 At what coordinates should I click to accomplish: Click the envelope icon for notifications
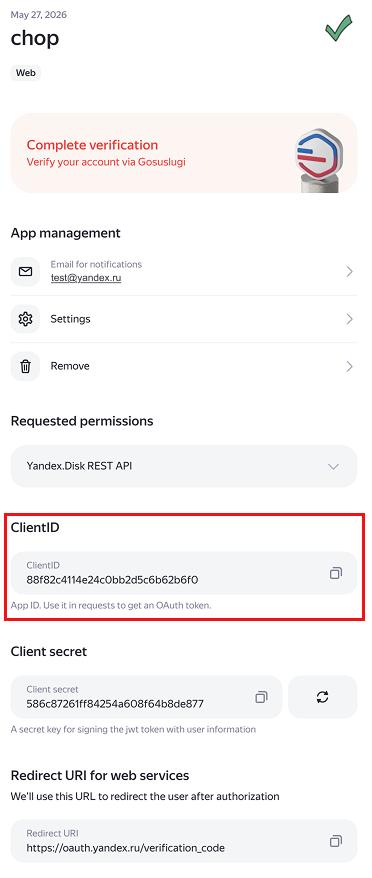coord(25,272)
